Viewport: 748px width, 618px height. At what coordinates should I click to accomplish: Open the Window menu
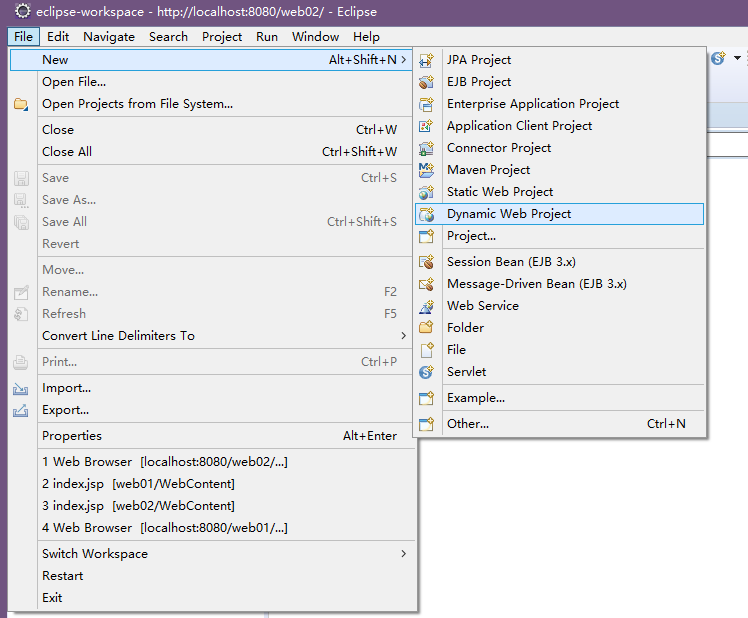[x=315, y=37]
